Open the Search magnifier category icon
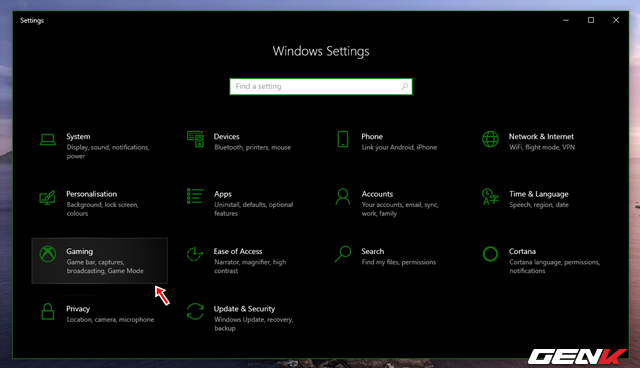Screen dimensions: 640x368 [343, 254]
